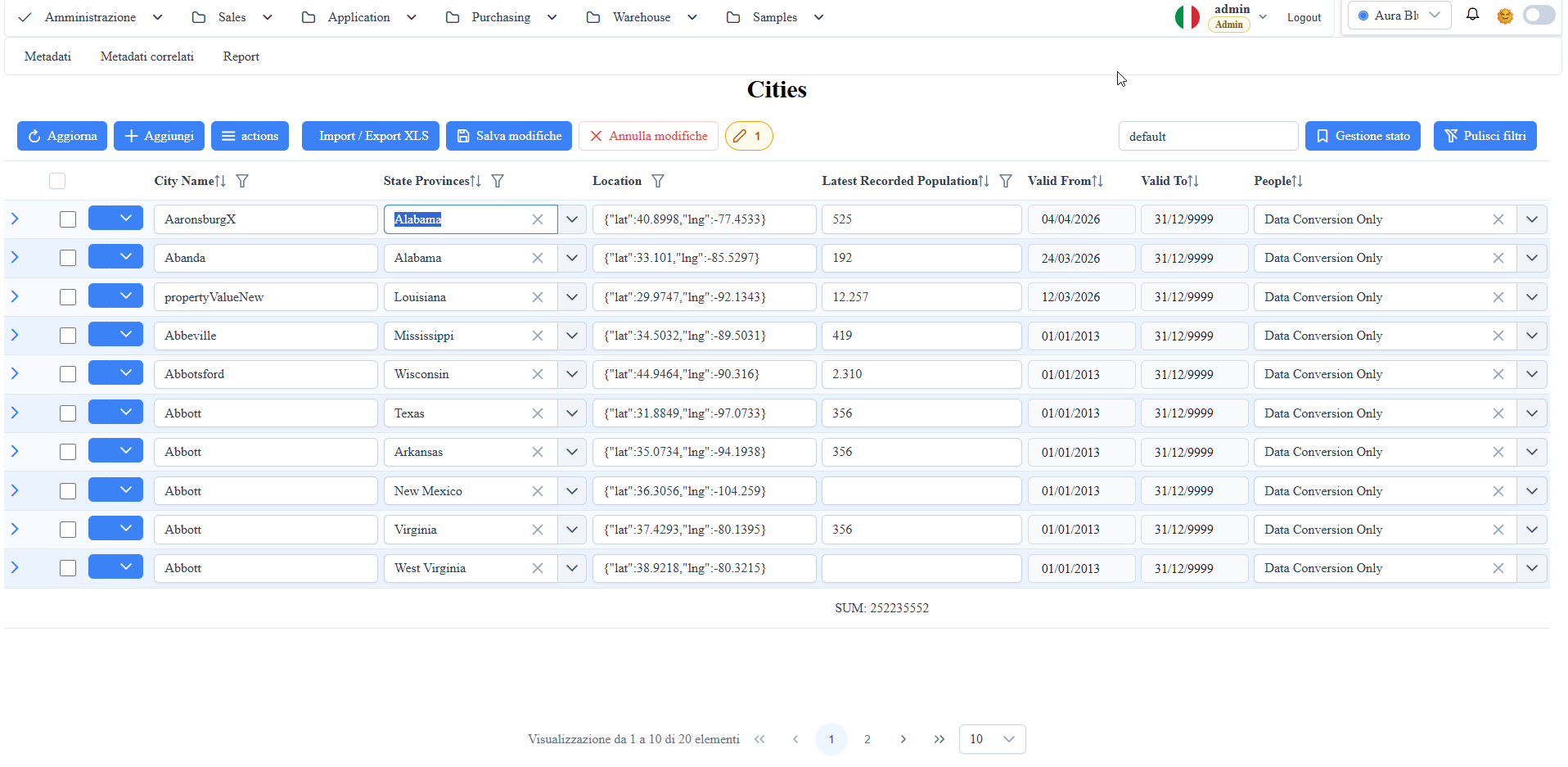This screenshot has width=1568, height=767.
Task: Sort by City Name column arrows
Action: coord(220,181)
